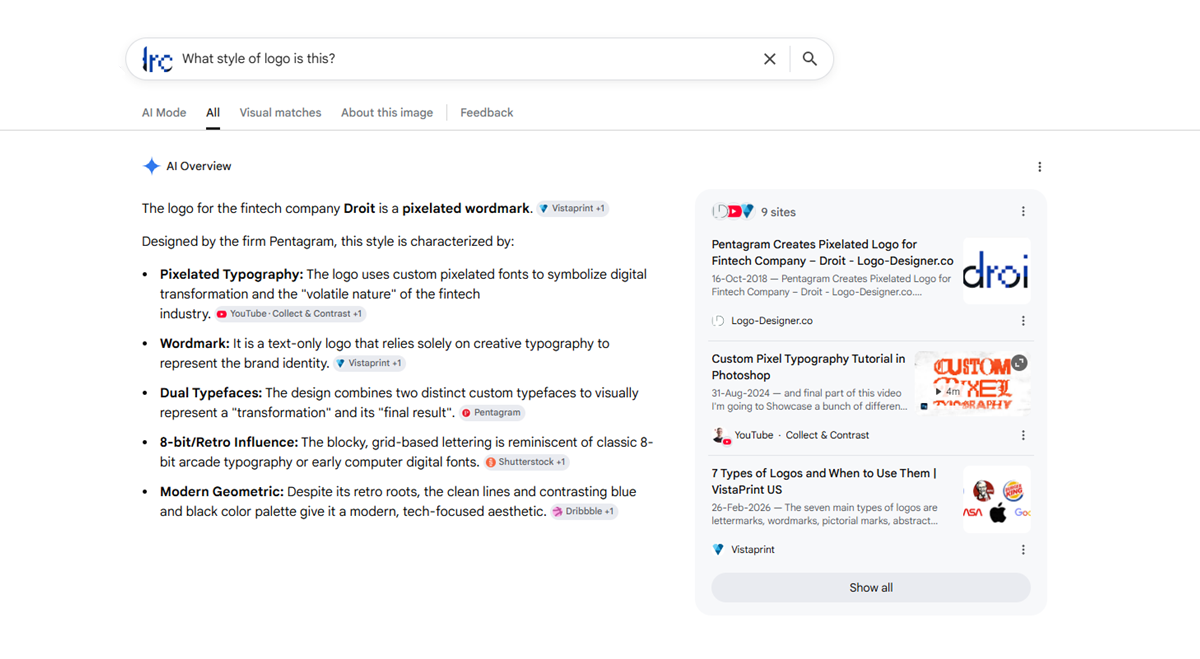Click the brand logos thumbnail for VistaPrint result
This screenshot has width=1200, height=659.
997,500
